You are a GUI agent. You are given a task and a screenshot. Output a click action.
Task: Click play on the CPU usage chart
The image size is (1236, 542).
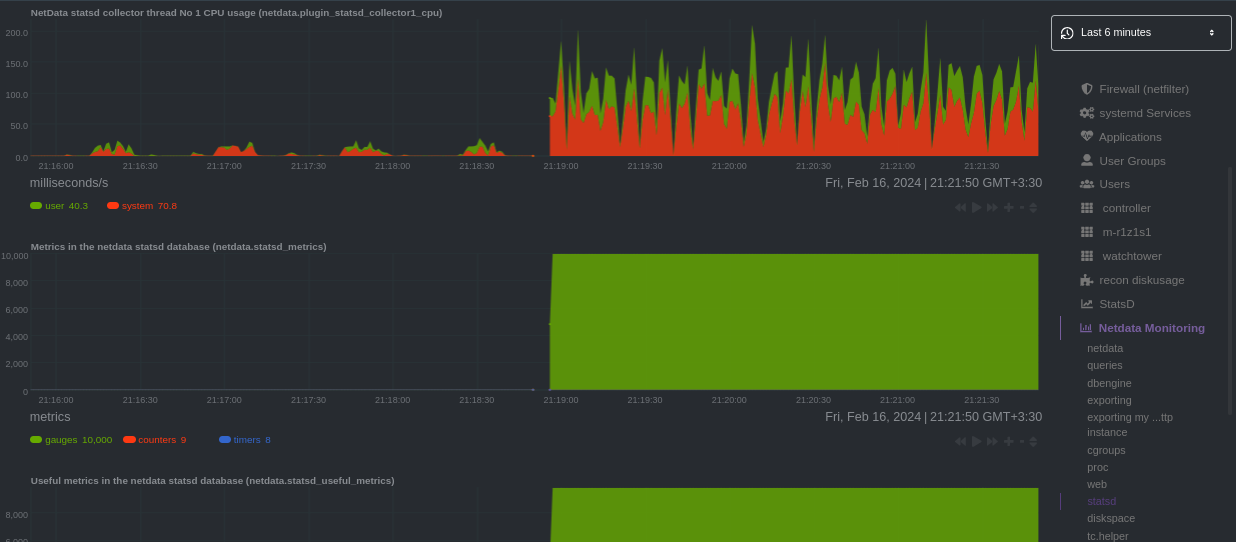(x=977, y=207)
